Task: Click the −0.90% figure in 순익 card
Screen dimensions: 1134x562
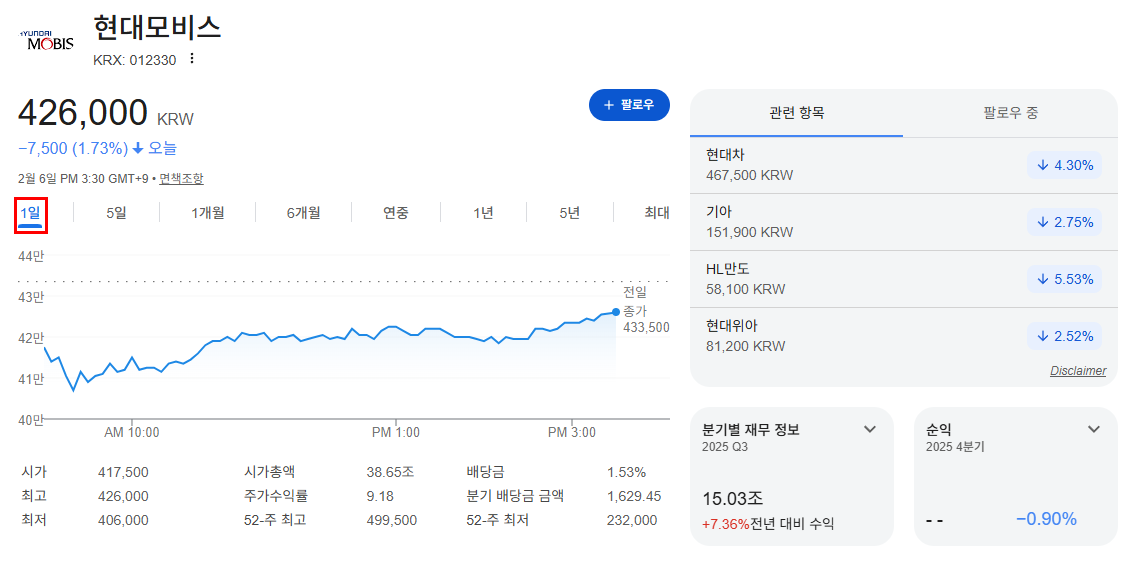Action: click(x=1046, y=519)
